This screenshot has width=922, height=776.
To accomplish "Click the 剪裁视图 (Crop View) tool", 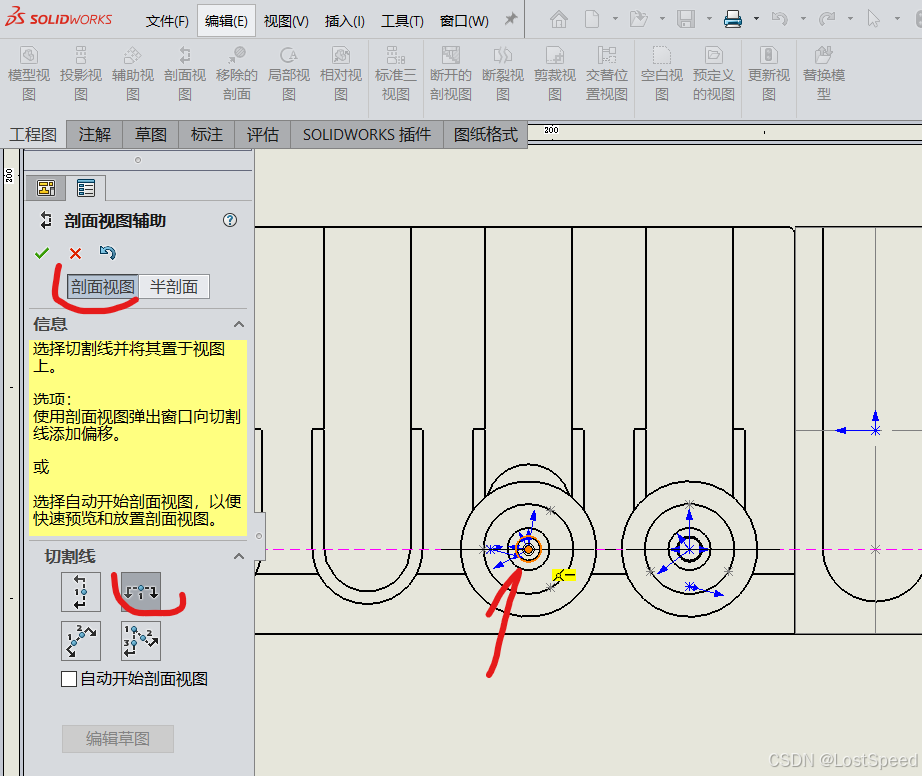I will coord(554,74).
